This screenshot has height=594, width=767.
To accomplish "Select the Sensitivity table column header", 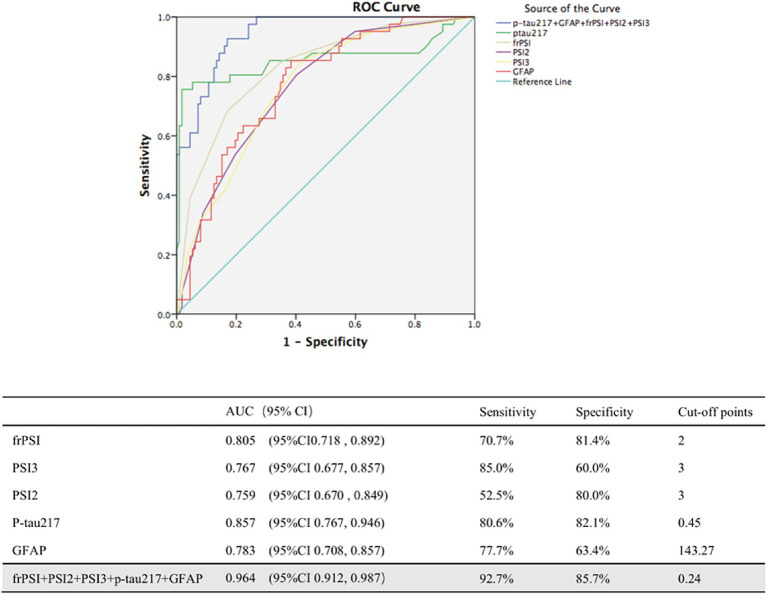I will [507, 412].
